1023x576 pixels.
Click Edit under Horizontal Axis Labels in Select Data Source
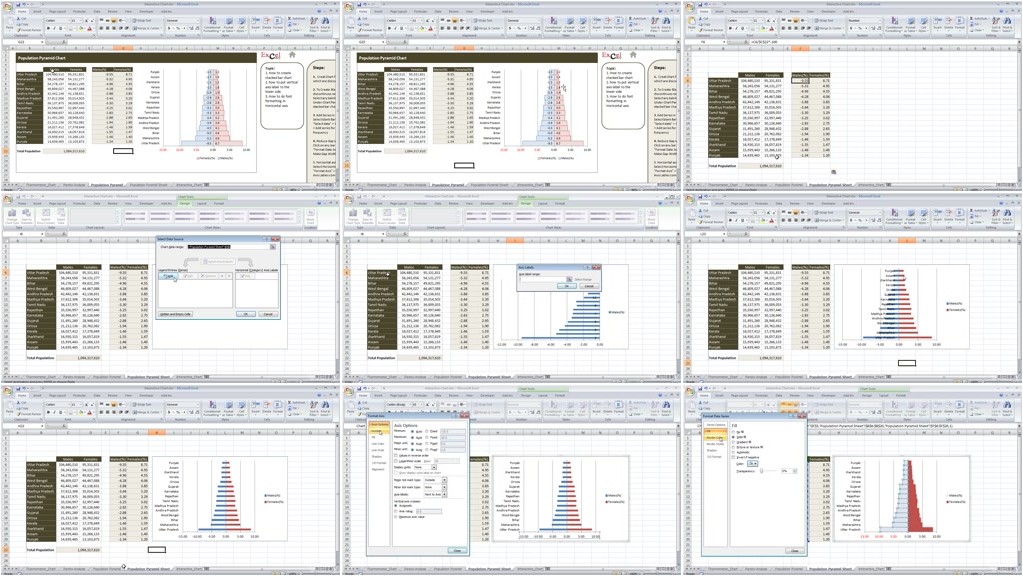[246, 276]
